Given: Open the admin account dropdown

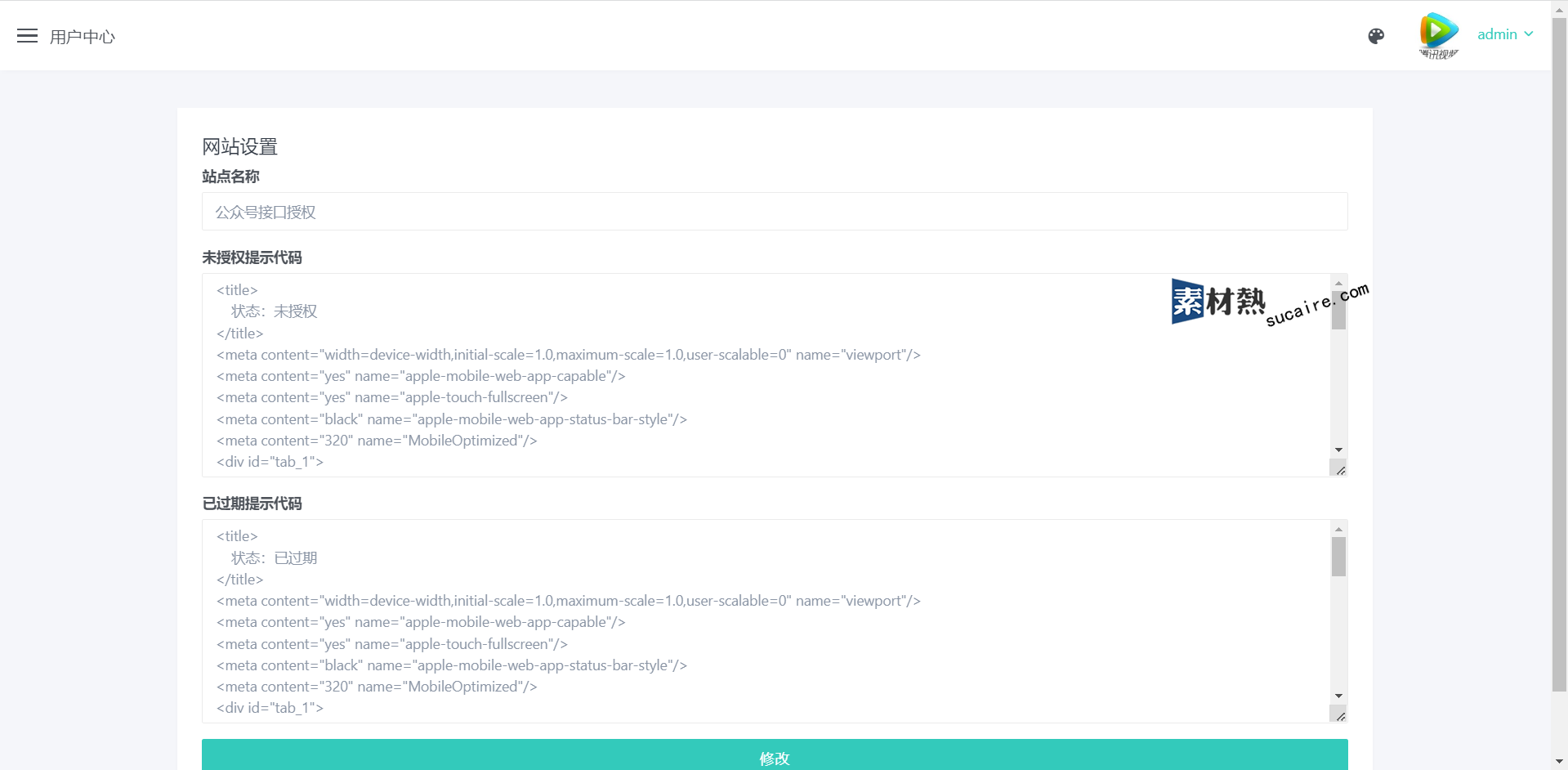Looking at the screenshot, I should point(1497,34).
